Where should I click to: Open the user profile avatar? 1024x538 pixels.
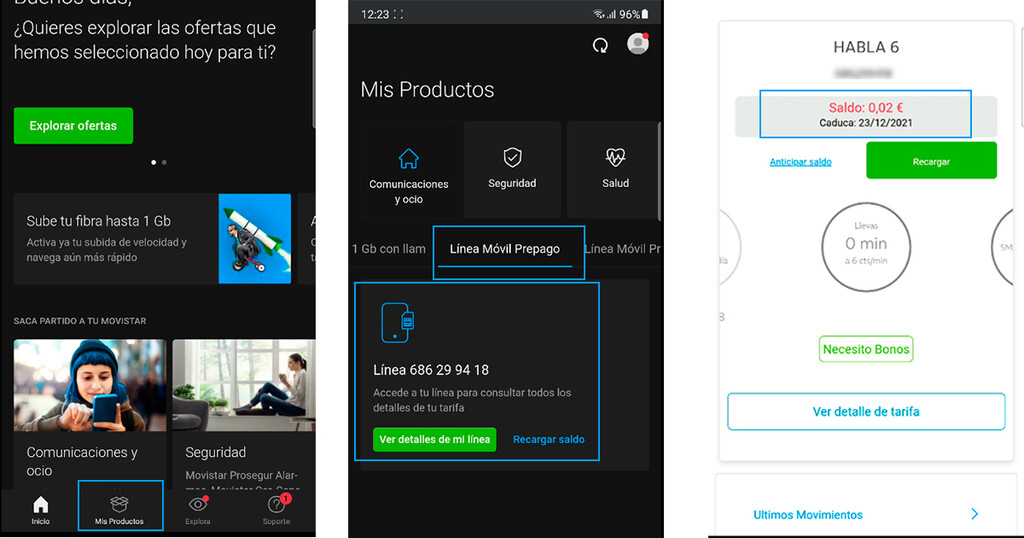[x=637, y=44]
